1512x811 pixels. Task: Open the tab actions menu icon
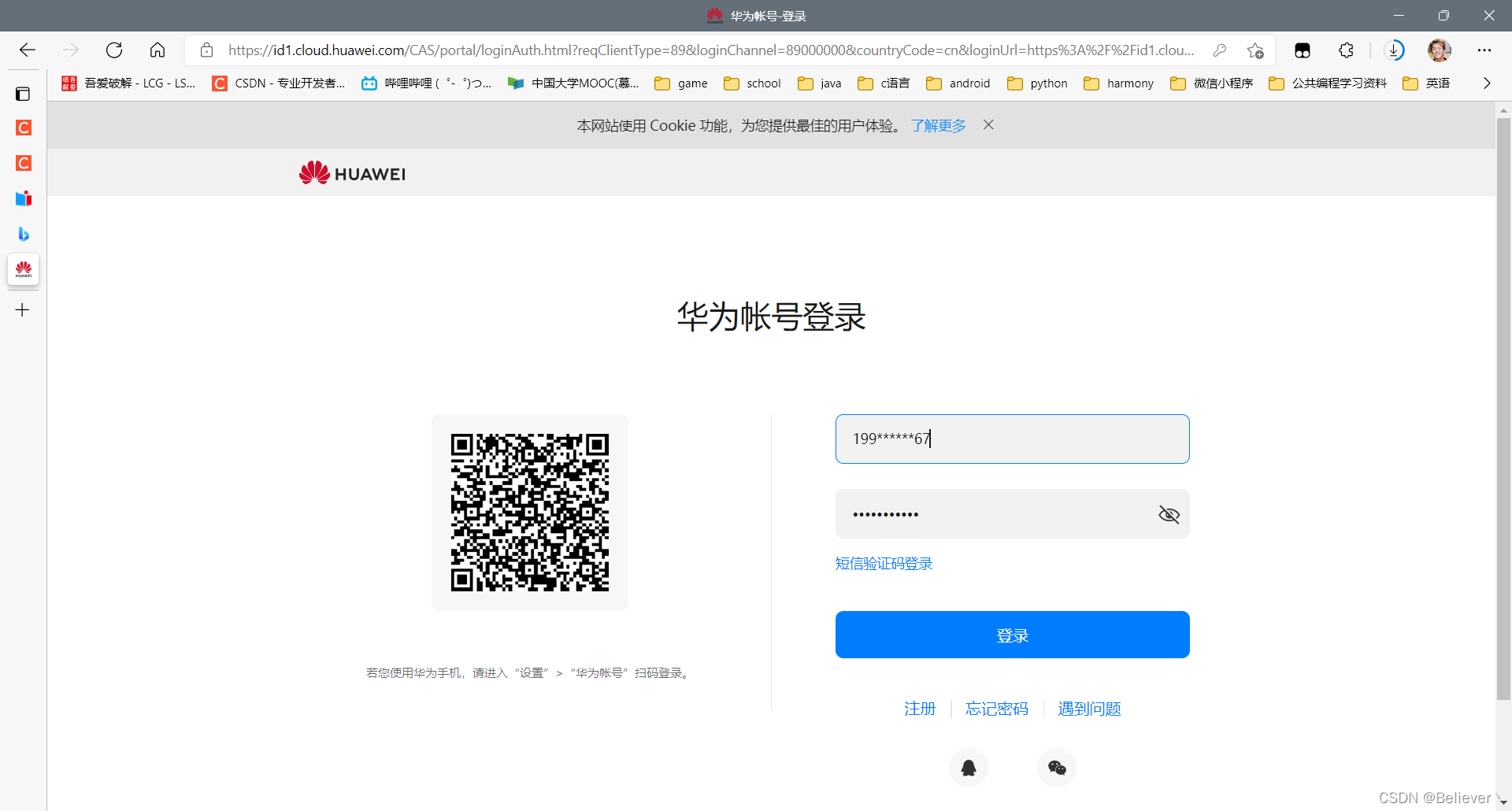[x=23, y=94]
